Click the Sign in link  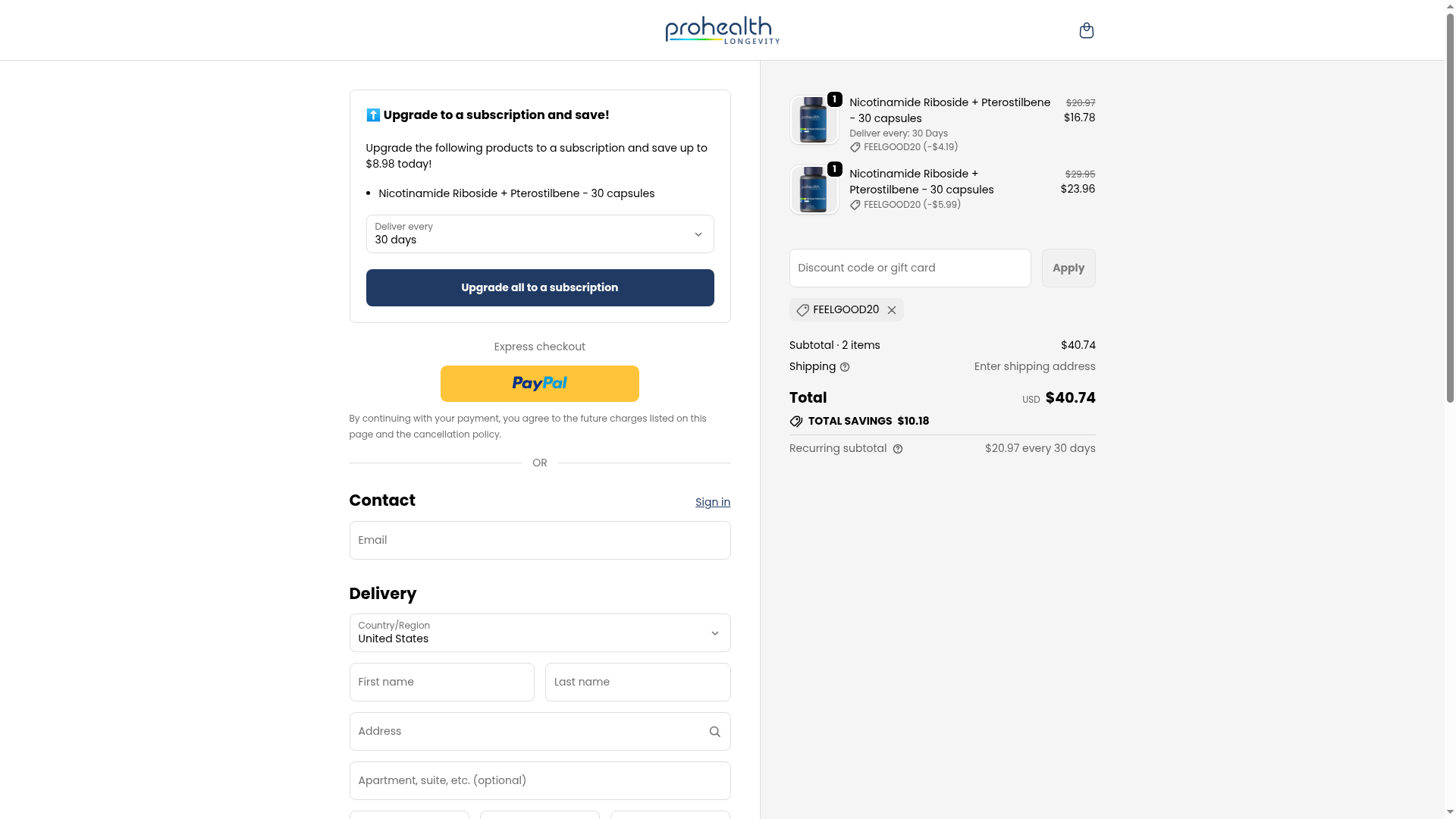(712, 502)
